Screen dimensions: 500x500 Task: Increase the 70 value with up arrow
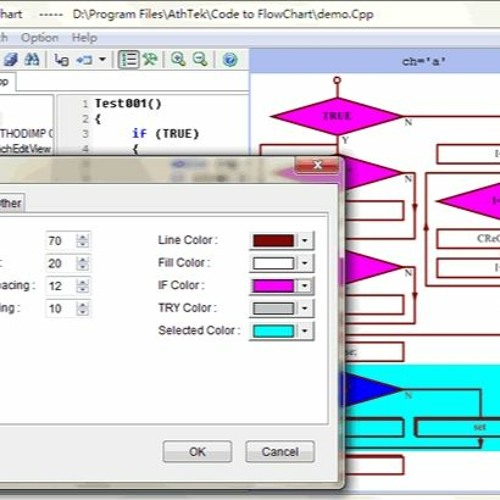pos(82,236)
